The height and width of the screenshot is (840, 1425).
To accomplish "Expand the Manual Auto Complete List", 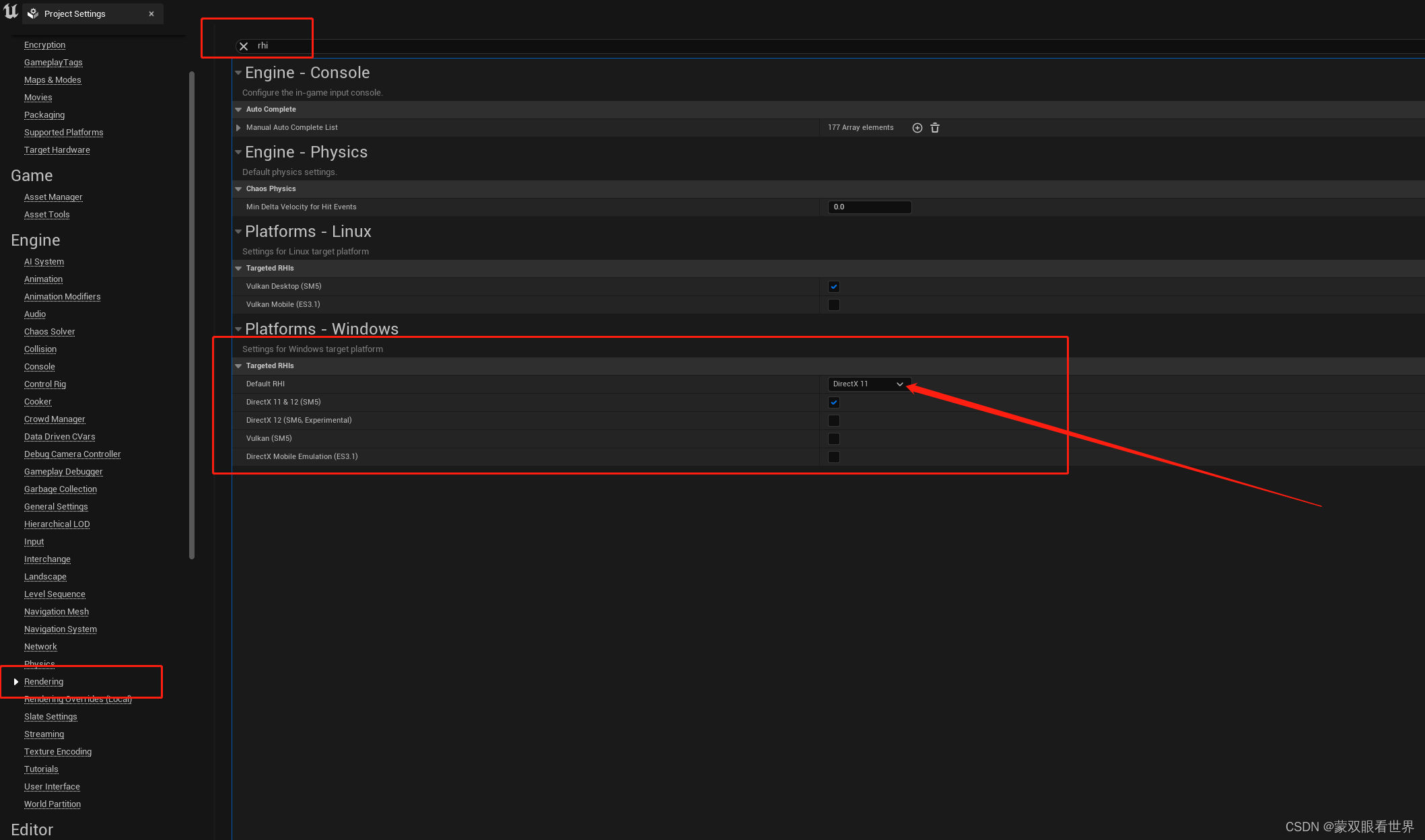I will 238,127.
